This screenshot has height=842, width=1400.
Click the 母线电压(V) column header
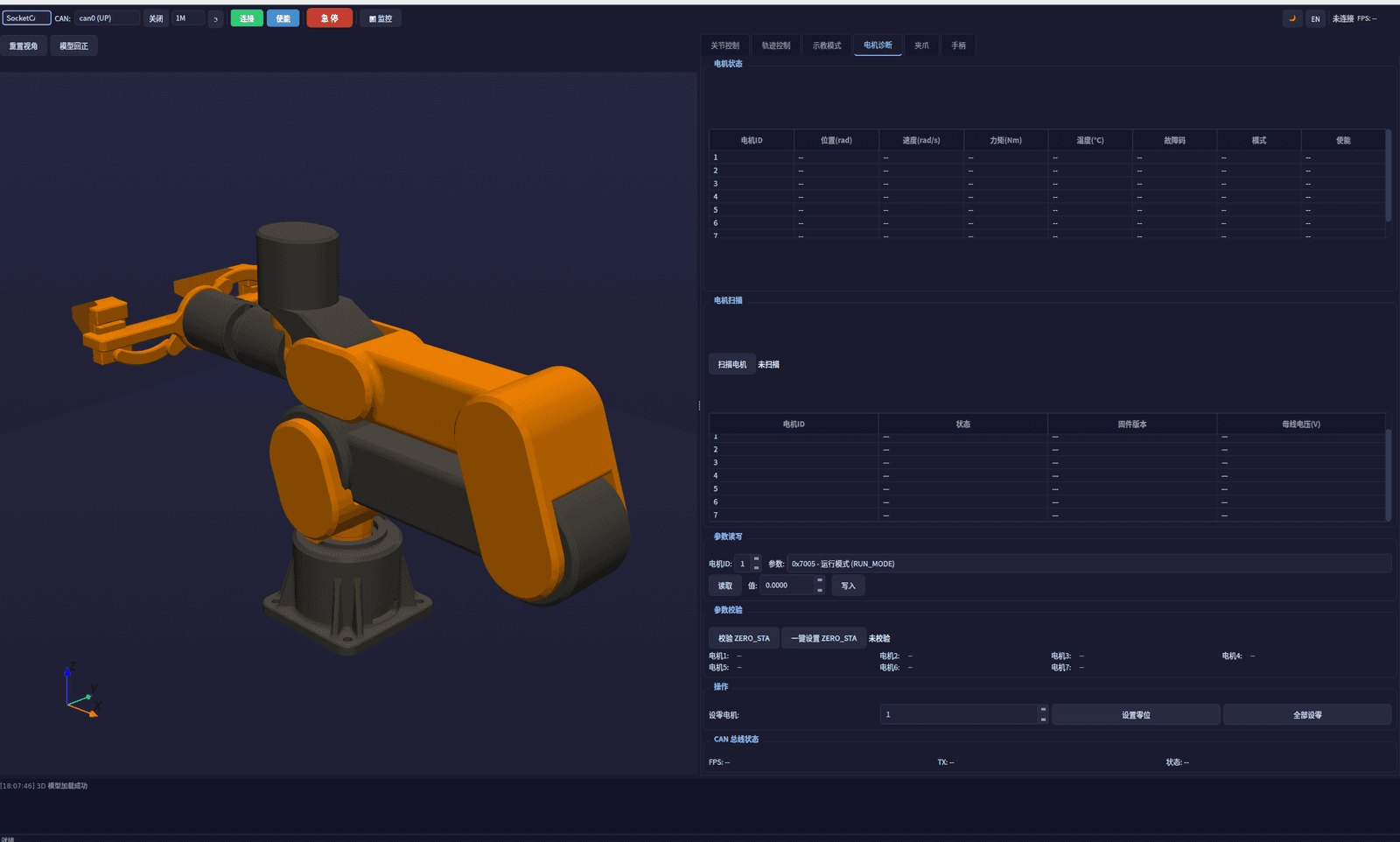(x=1301, y=424)
